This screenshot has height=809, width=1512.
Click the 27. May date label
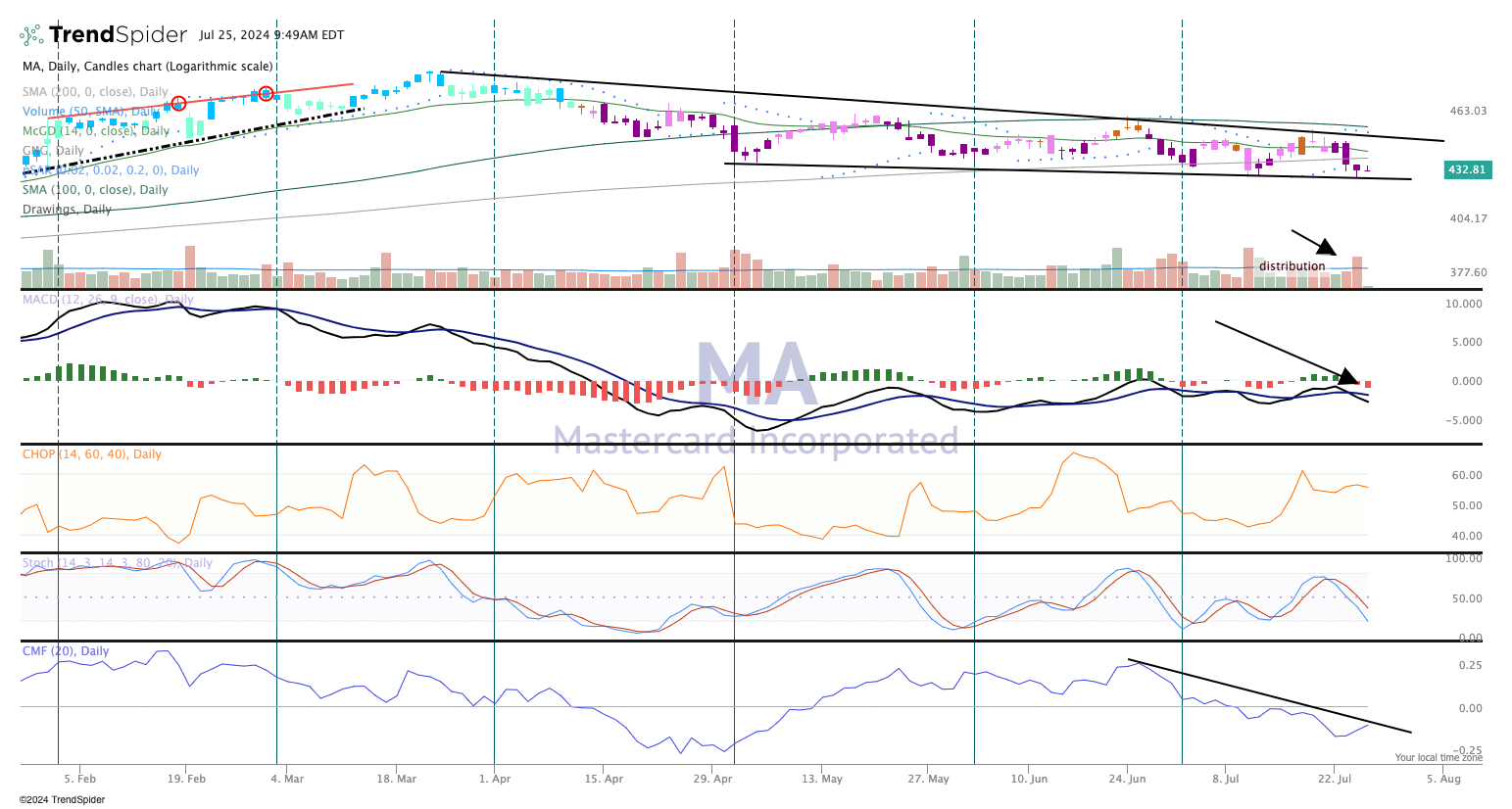click(x=928, y=780)
